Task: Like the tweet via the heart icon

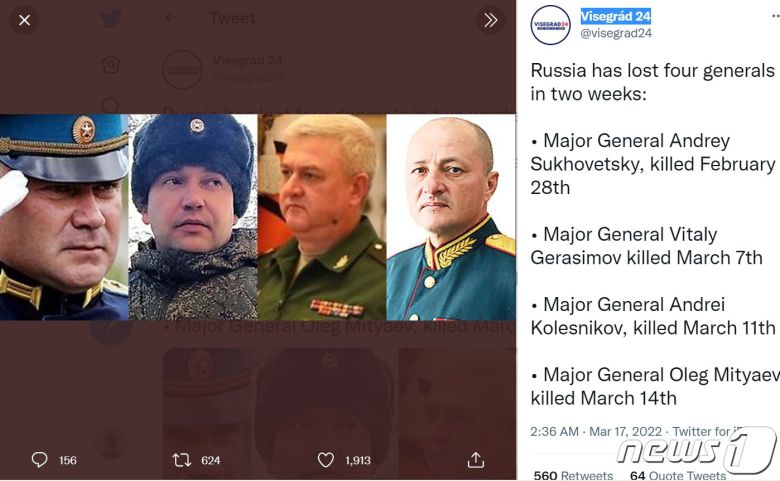Action: pos(325,460)
